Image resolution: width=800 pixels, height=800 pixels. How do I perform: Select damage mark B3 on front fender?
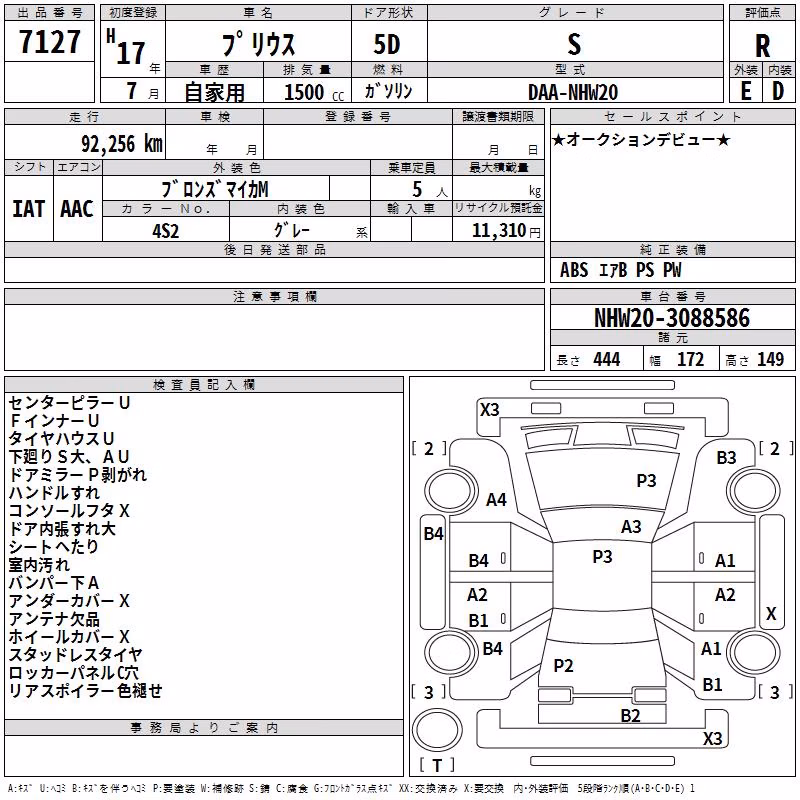pos(726,457)
